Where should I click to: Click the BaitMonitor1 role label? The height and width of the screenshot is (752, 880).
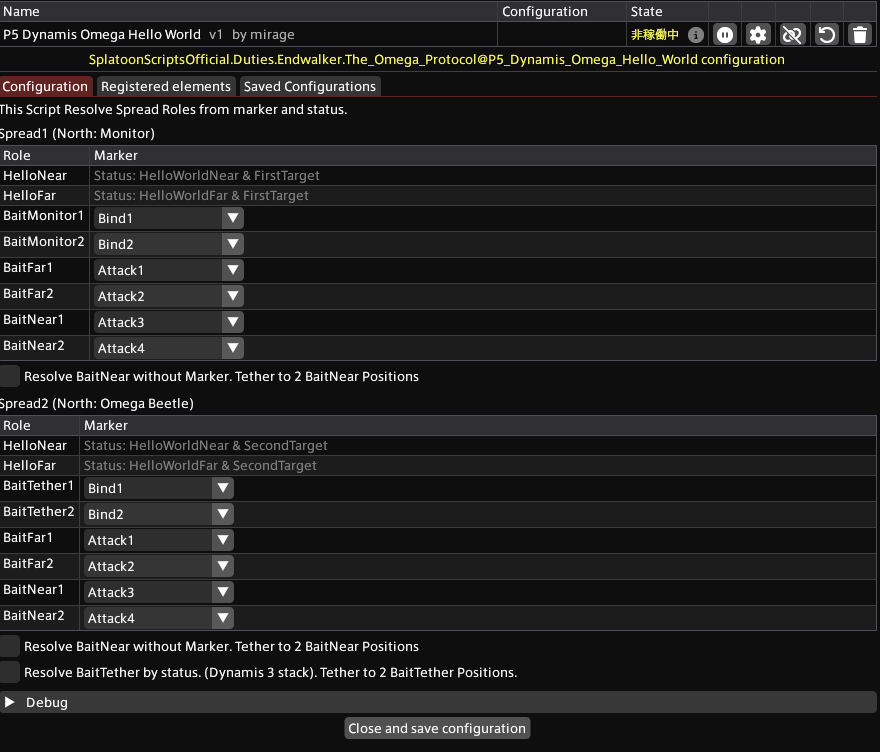tap(43, 215)
